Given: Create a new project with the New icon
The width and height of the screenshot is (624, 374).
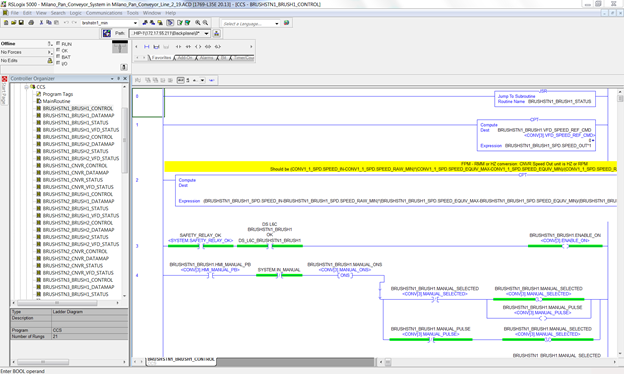Looking at the screenshot, I should click(x=6, y=23).
